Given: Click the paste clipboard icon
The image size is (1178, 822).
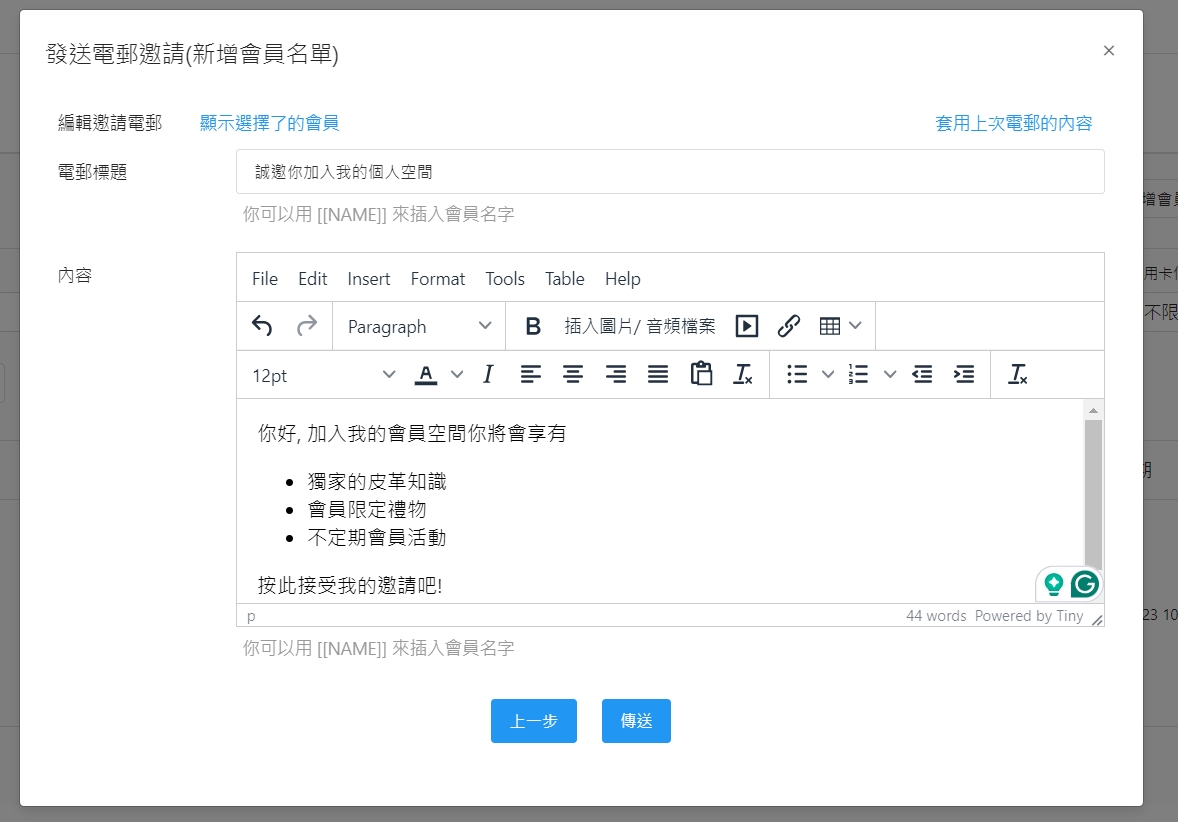Looking at the screenshot, I should coord(701,375).
